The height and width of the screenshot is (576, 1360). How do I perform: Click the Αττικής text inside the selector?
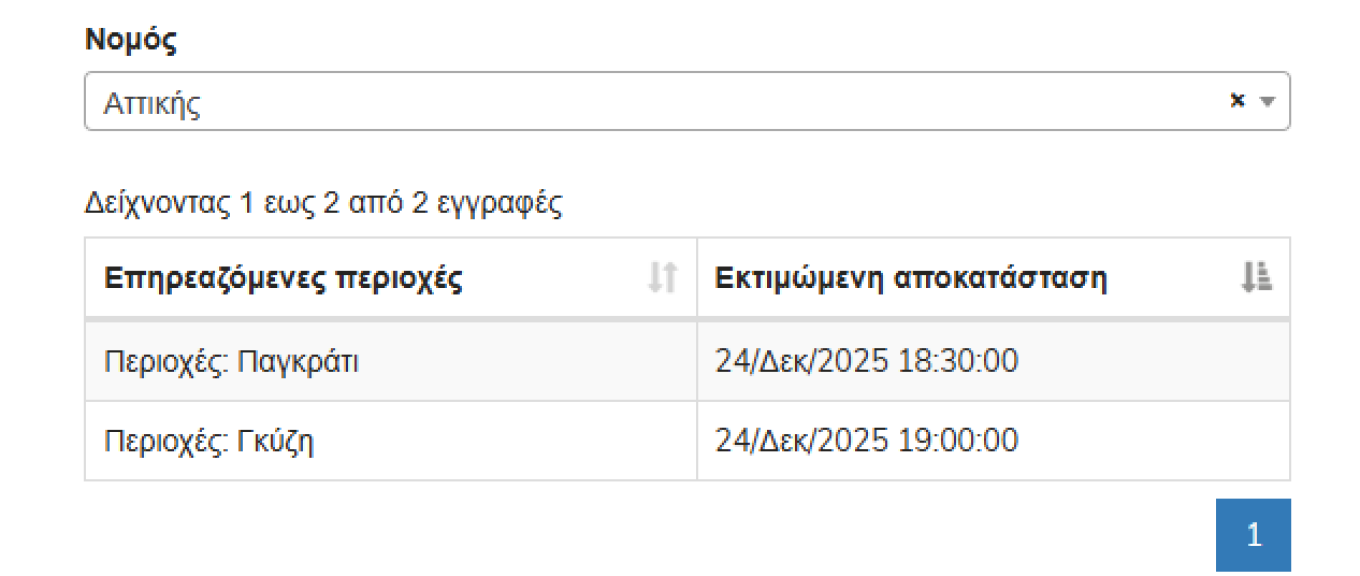point(152,103)
